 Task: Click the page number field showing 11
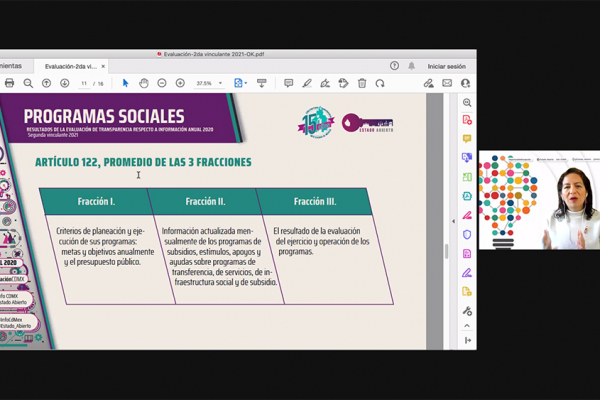click(x=84, y=83)
